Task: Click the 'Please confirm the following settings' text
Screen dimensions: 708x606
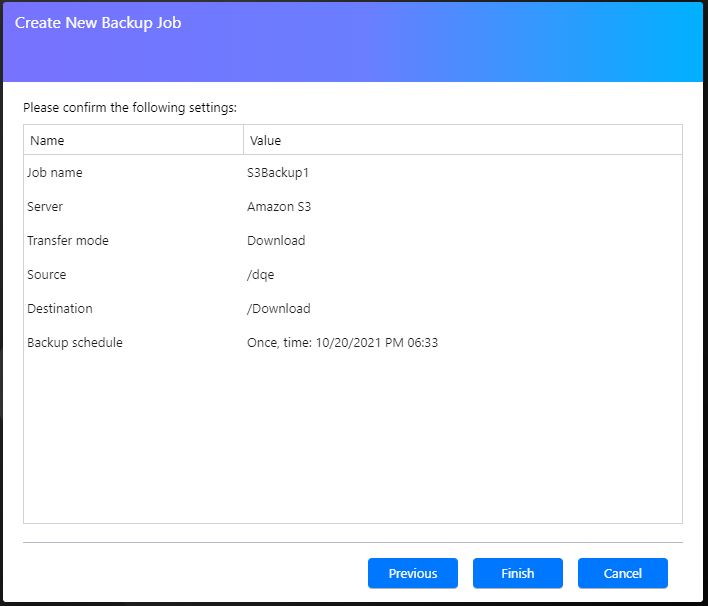Action: coord(130,107)
